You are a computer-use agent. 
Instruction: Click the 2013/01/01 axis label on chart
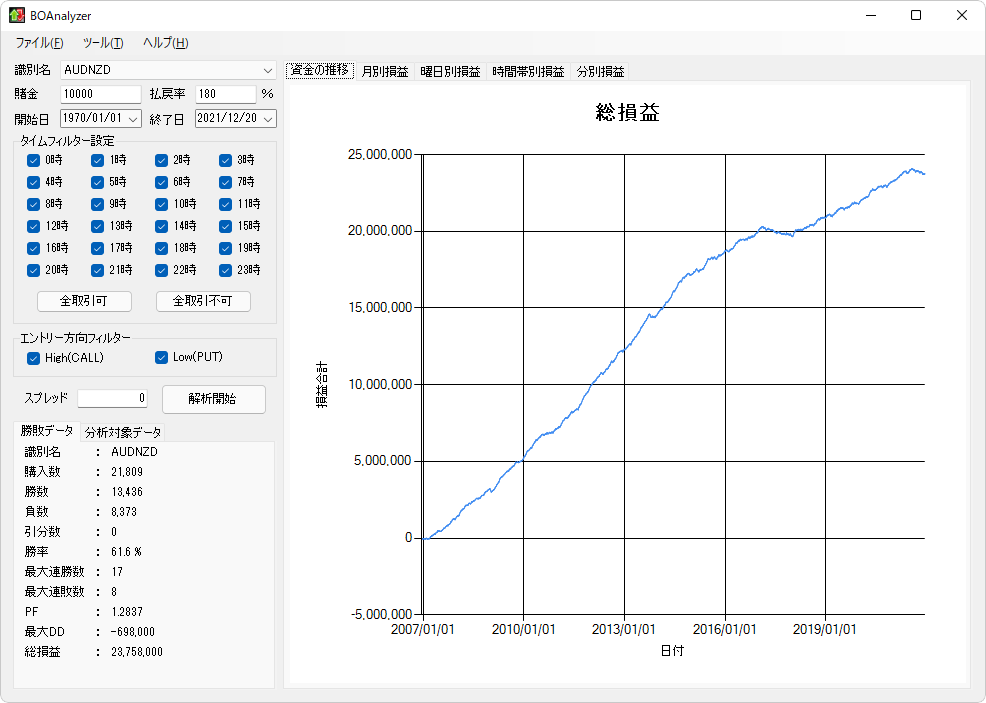click(x=624, y=629)
